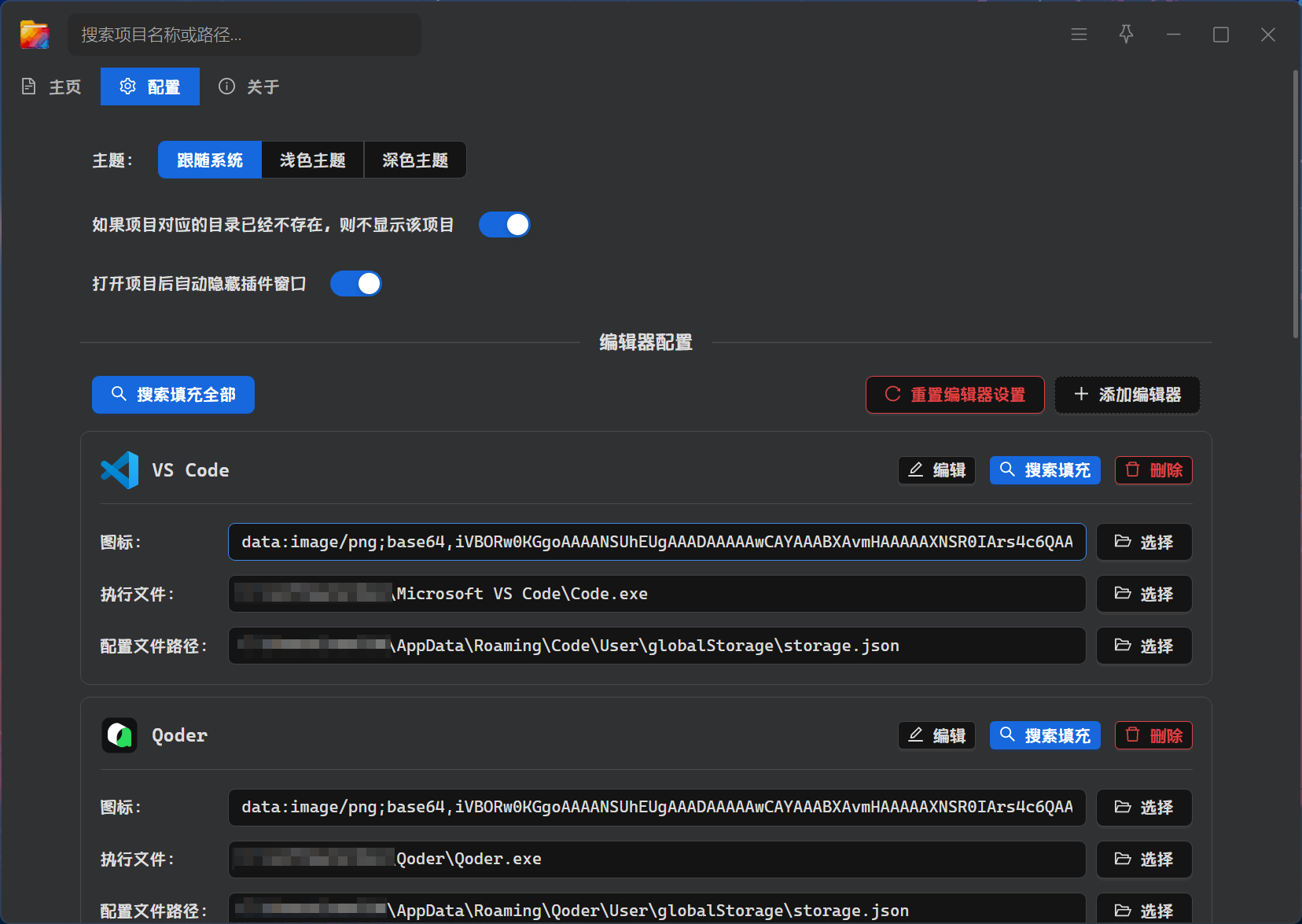The height and width of the screenshot is (924, 1302).
Task: Click the app logo icon in title bar
Action: coord(35,35)
